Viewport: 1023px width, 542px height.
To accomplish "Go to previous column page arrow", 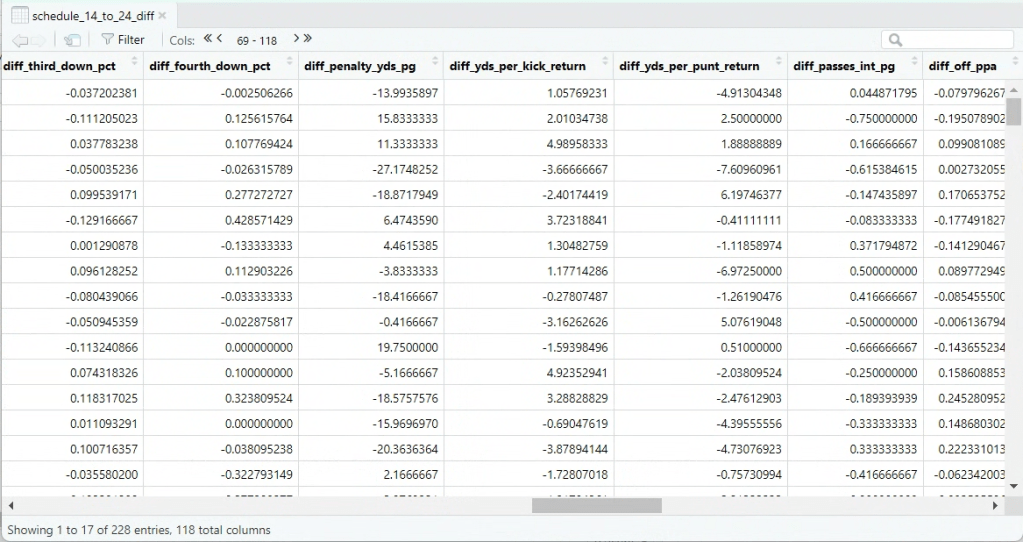I will (x=220, y=39).
